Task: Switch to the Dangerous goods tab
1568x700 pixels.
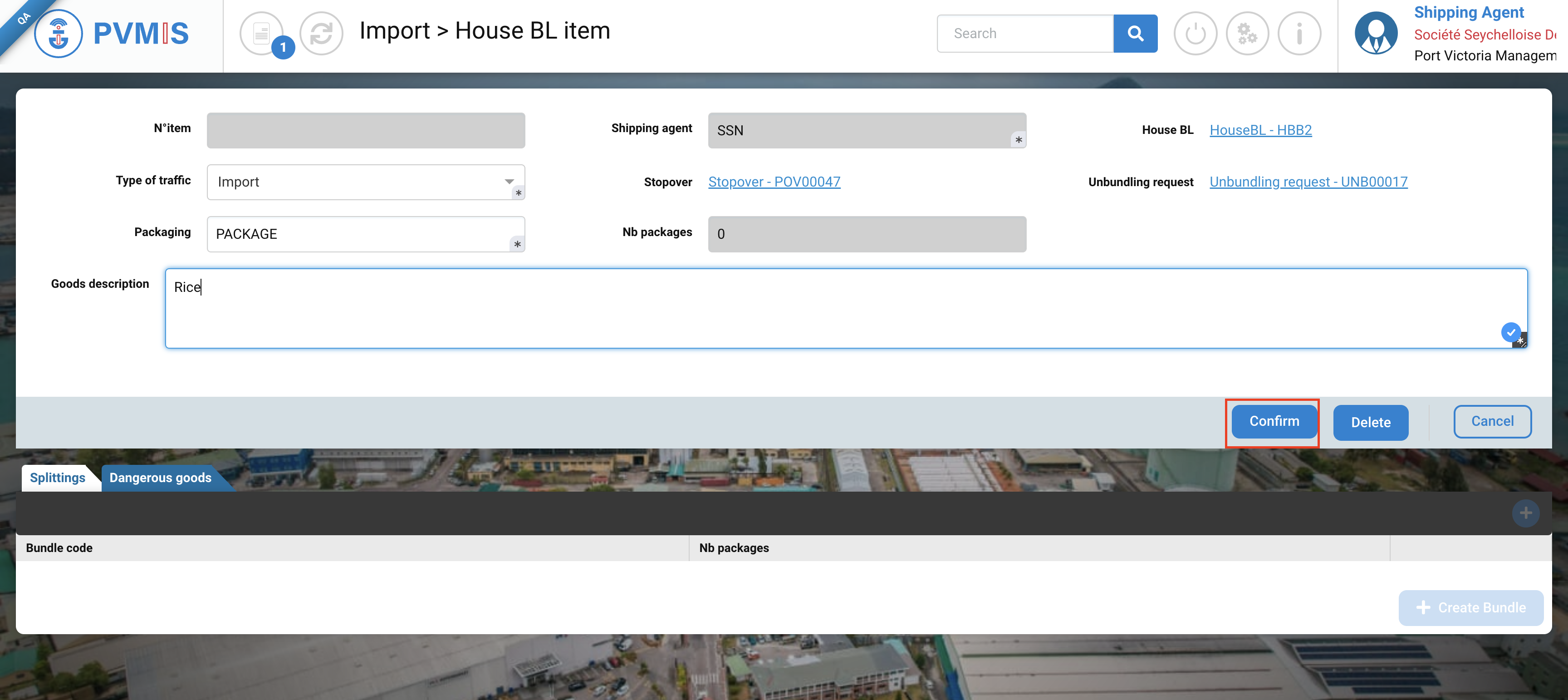Action: tap(160, 478)
